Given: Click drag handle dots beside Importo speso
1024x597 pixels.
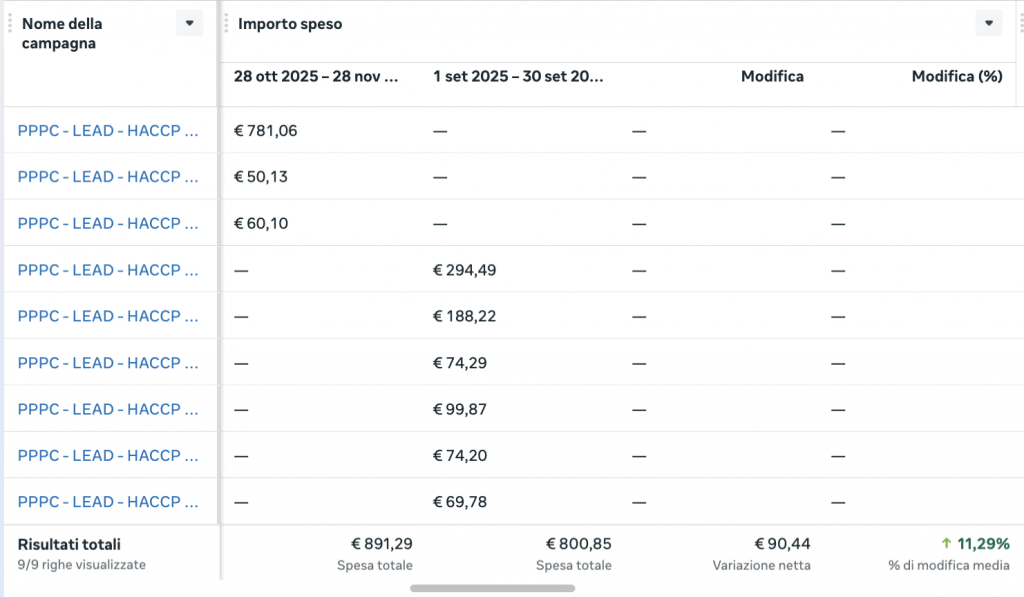Looking at the screenshot, I should (227, 23).
